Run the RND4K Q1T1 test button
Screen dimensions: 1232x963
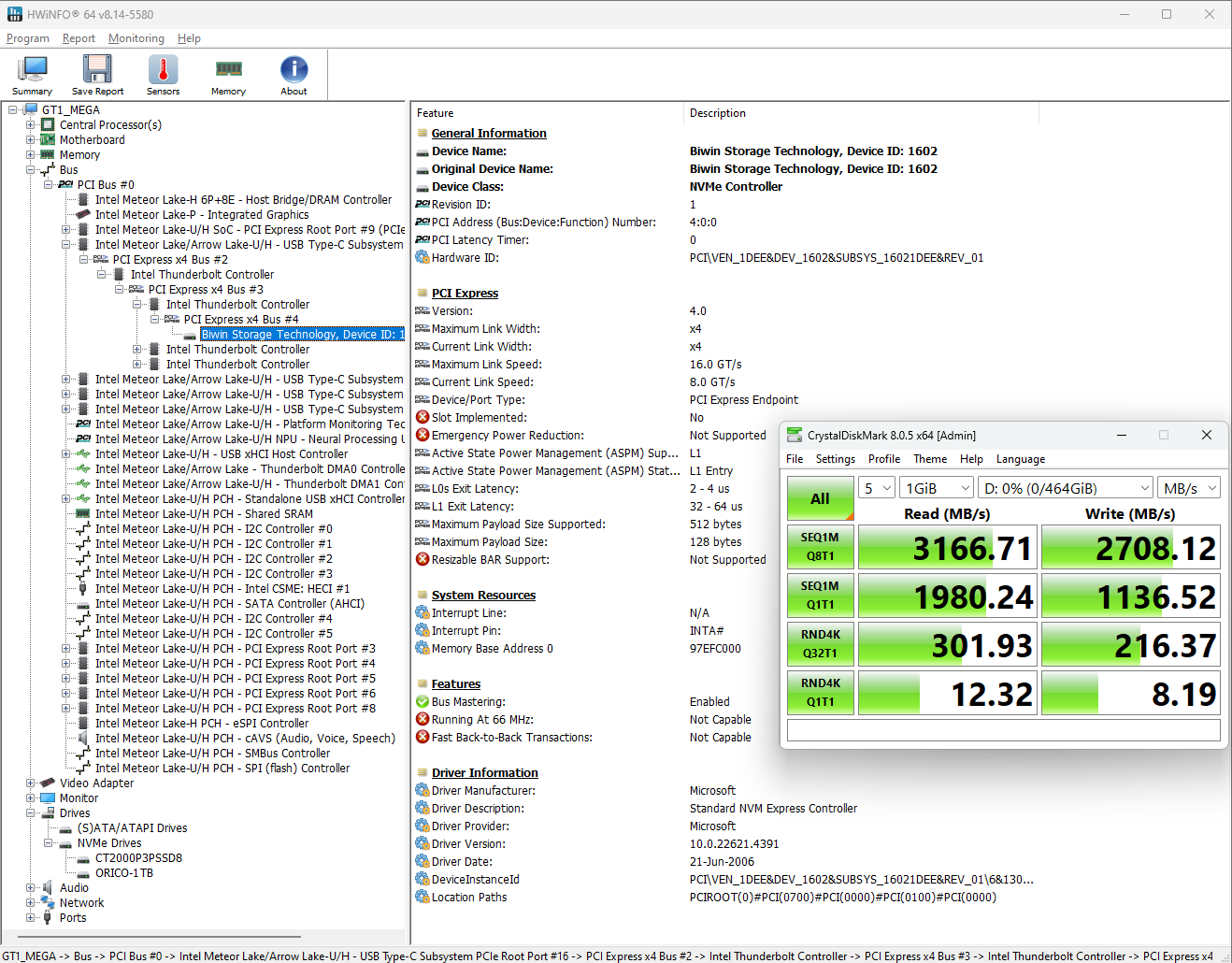pyautogui.click(x=820, y=693)
